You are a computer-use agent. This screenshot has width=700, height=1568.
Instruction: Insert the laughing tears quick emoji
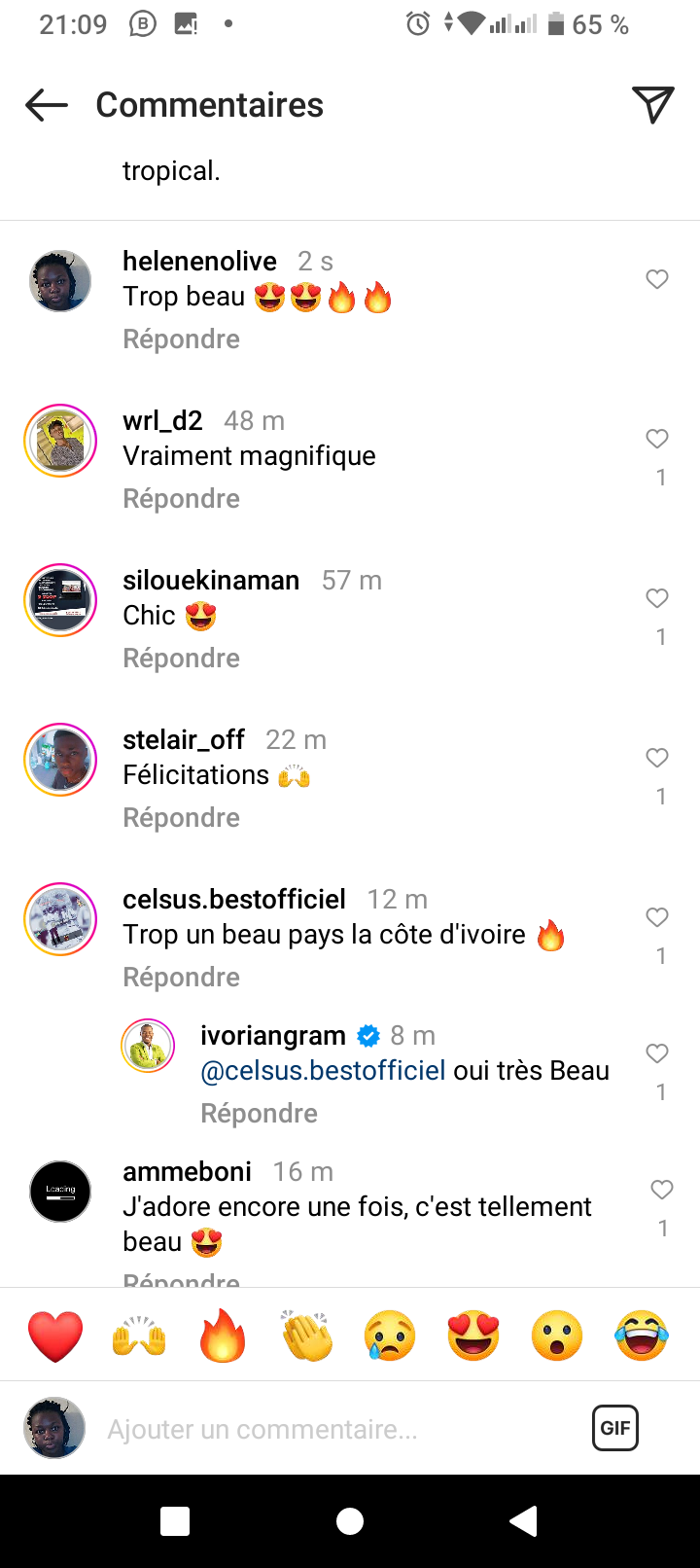click(x=642, y=1336)
